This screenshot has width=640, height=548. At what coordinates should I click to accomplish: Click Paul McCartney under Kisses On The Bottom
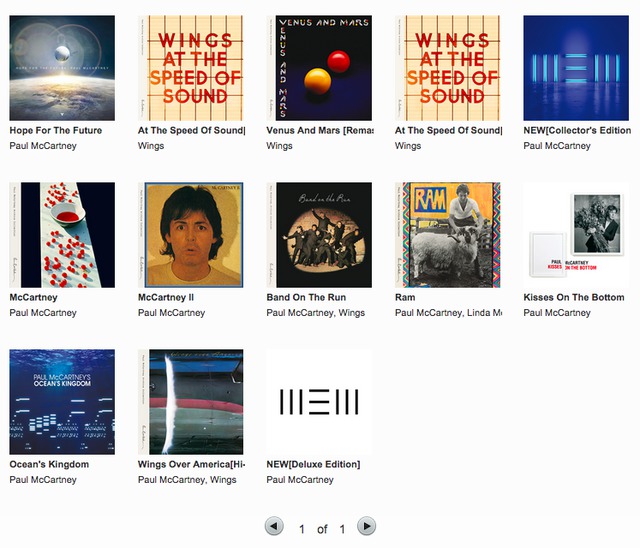[x=557, y=313]
